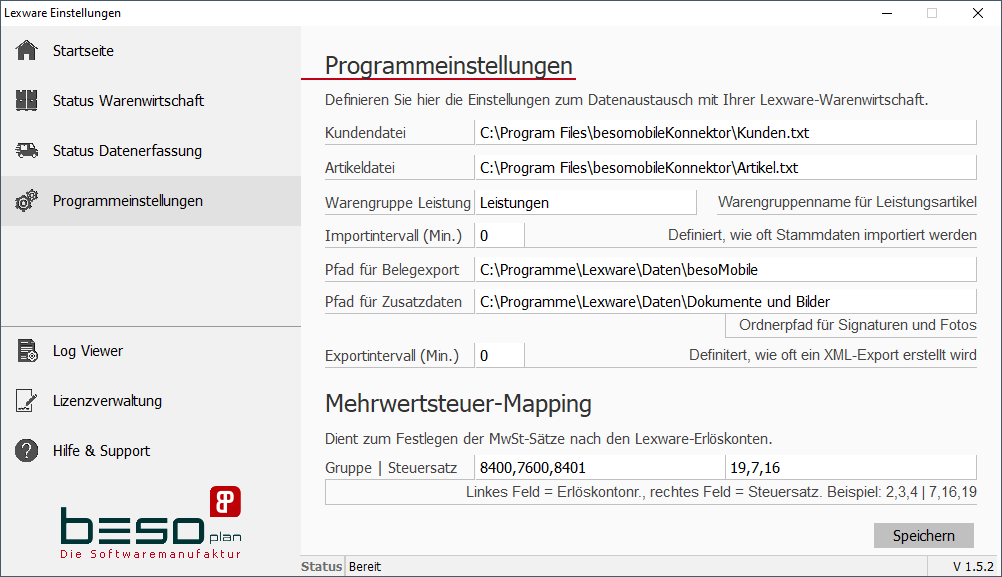The image size is (1002, 577).
Task: Click the Importintervall (Min.) label
Action: pyautogui.click(x=393, y=236)
